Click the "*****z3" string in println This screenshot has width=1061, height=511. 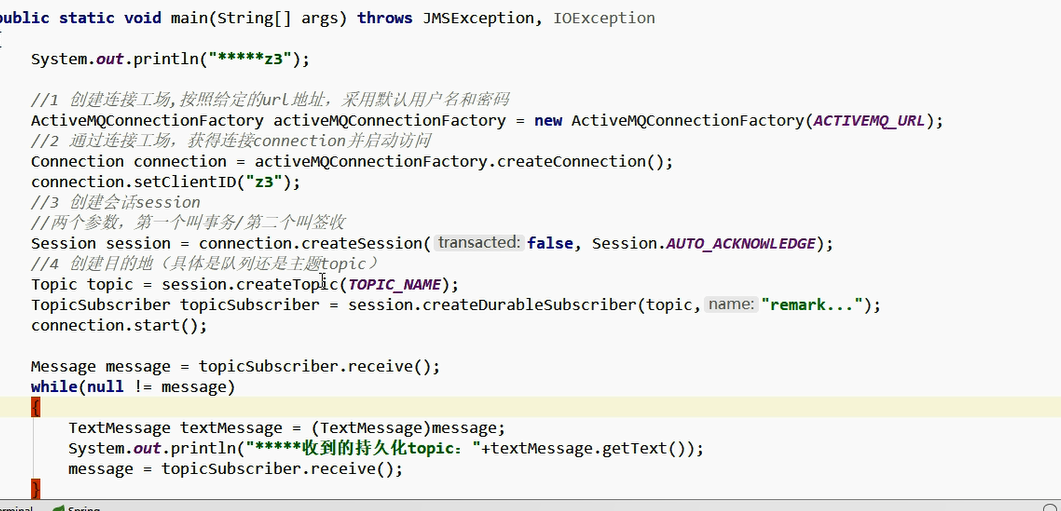[250, 60]
